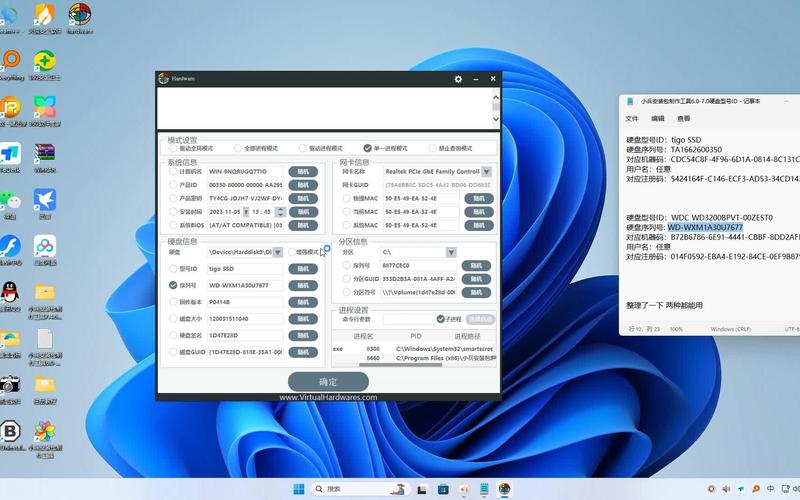Open the orange P desktop icon
Viewport: 800px width, 500px height.
[10, 111]
